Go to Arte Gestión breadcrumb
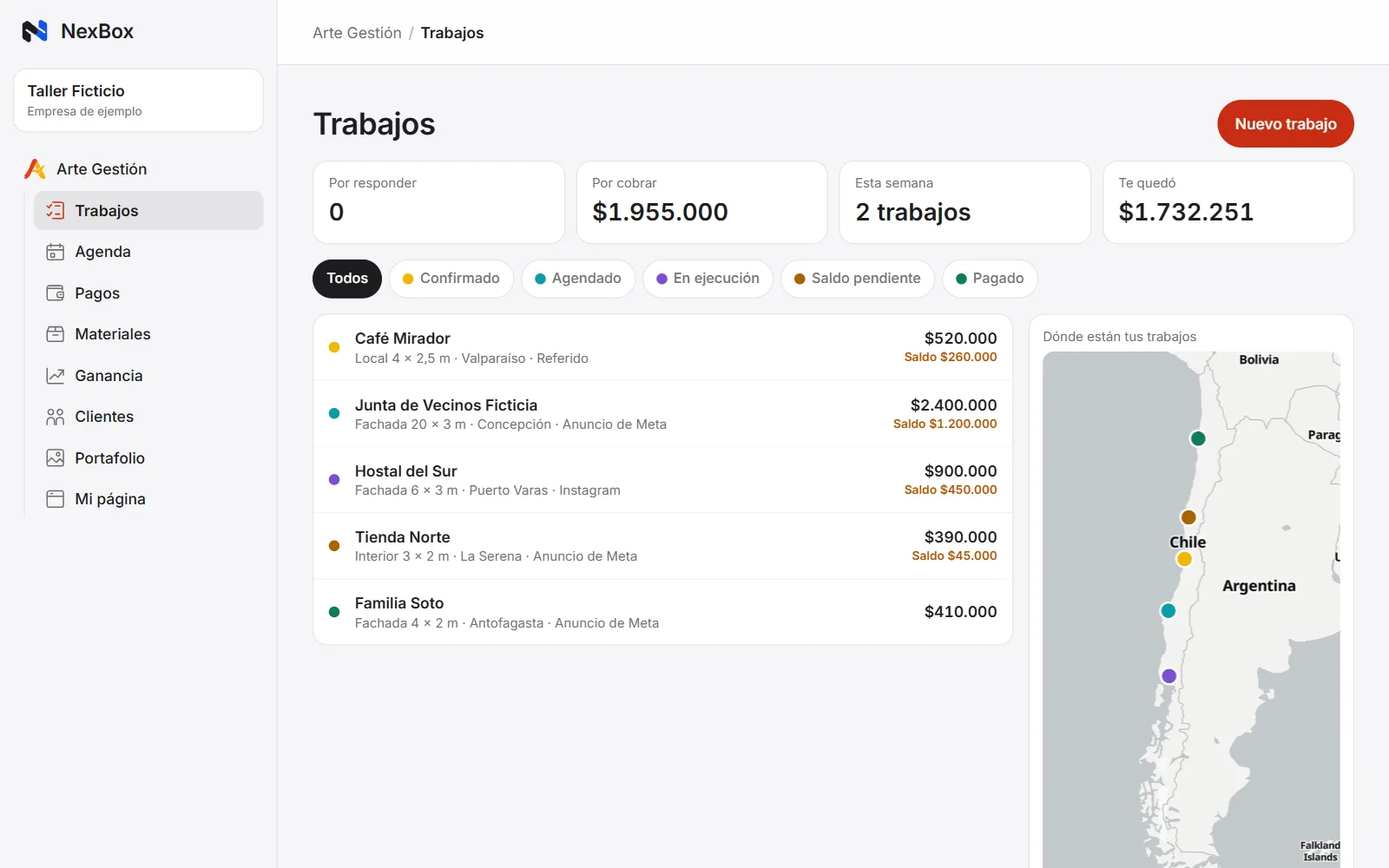The height and width of the screenshot is (868, 1389). pyautogui.click(x=357, y=33)
